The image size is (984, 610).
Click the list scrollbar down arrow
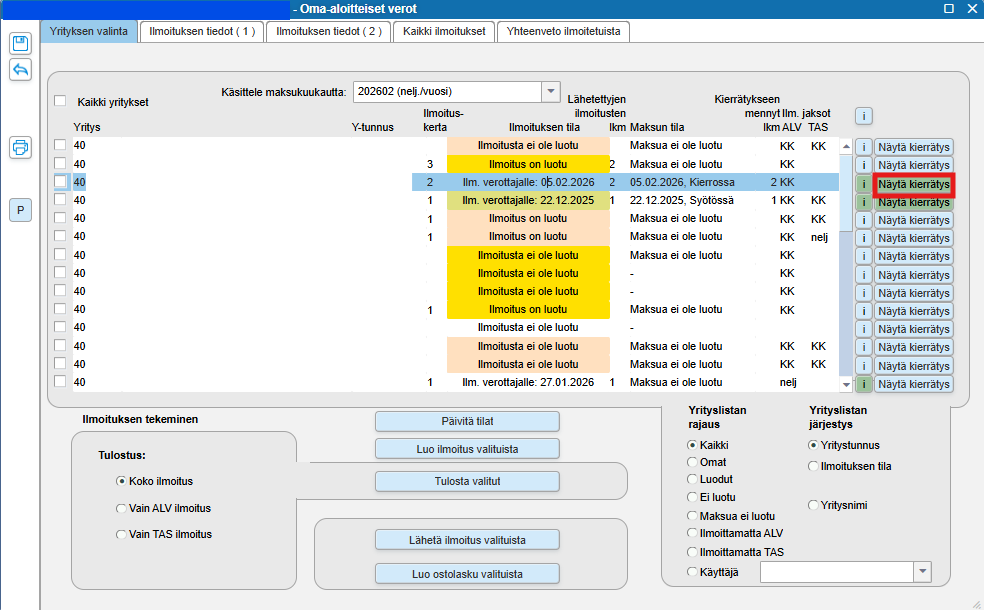pos(846,385)
